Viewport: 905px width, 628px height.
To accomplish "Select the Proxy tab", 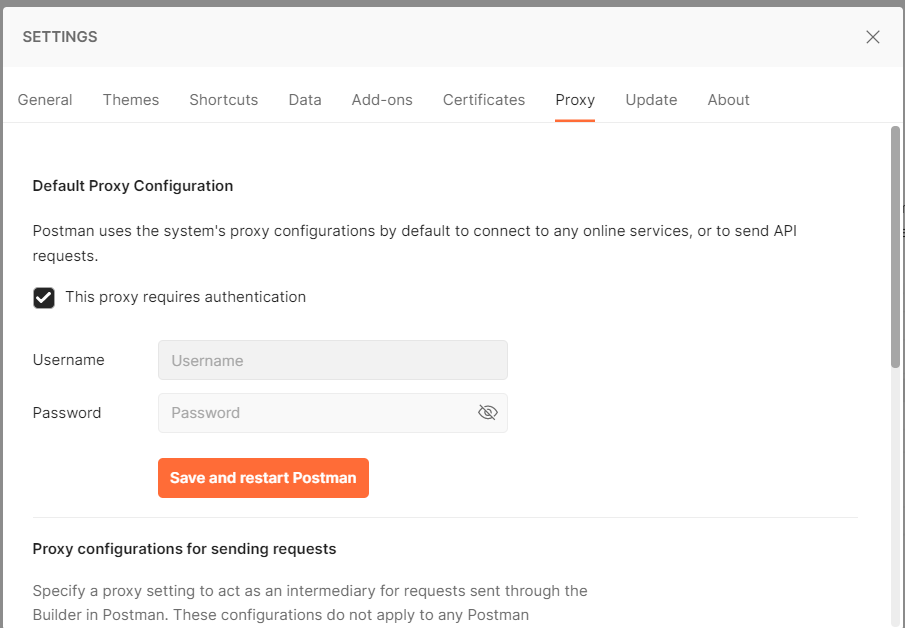I will 575,100.
